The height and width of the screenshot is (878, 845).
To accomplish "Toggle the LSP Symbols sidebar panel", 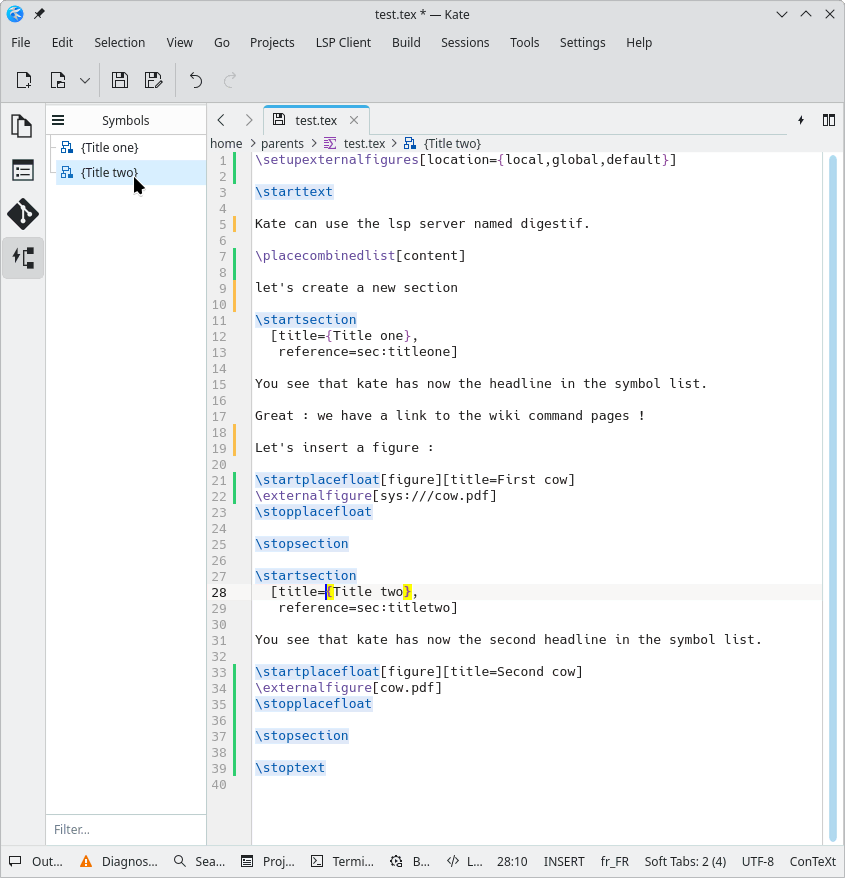I will tap(22, 257).
